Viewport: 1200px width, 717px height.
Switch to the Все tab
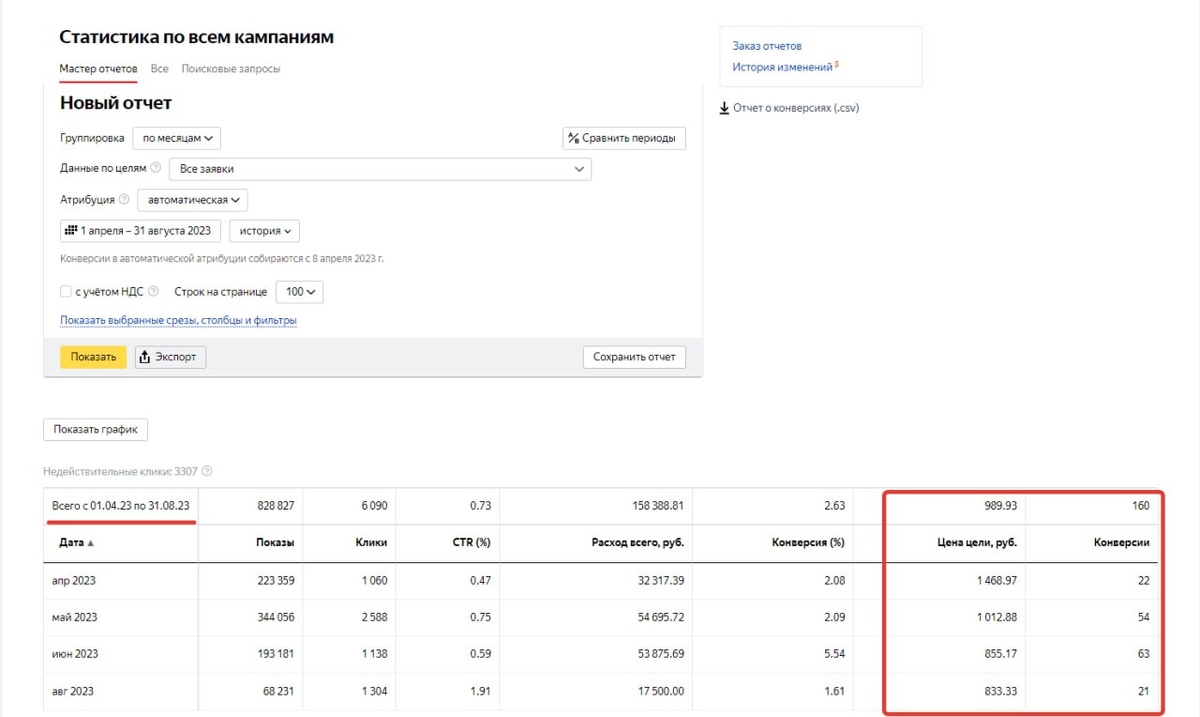159,69
